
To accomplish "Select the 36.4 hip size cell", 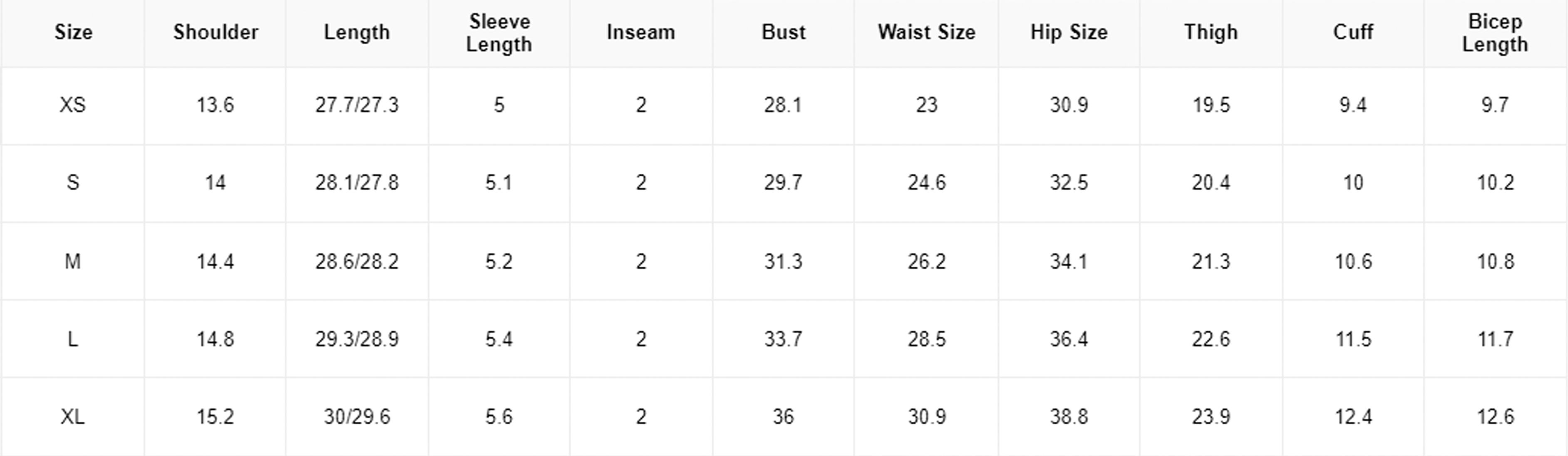I will coord(1069,339).
